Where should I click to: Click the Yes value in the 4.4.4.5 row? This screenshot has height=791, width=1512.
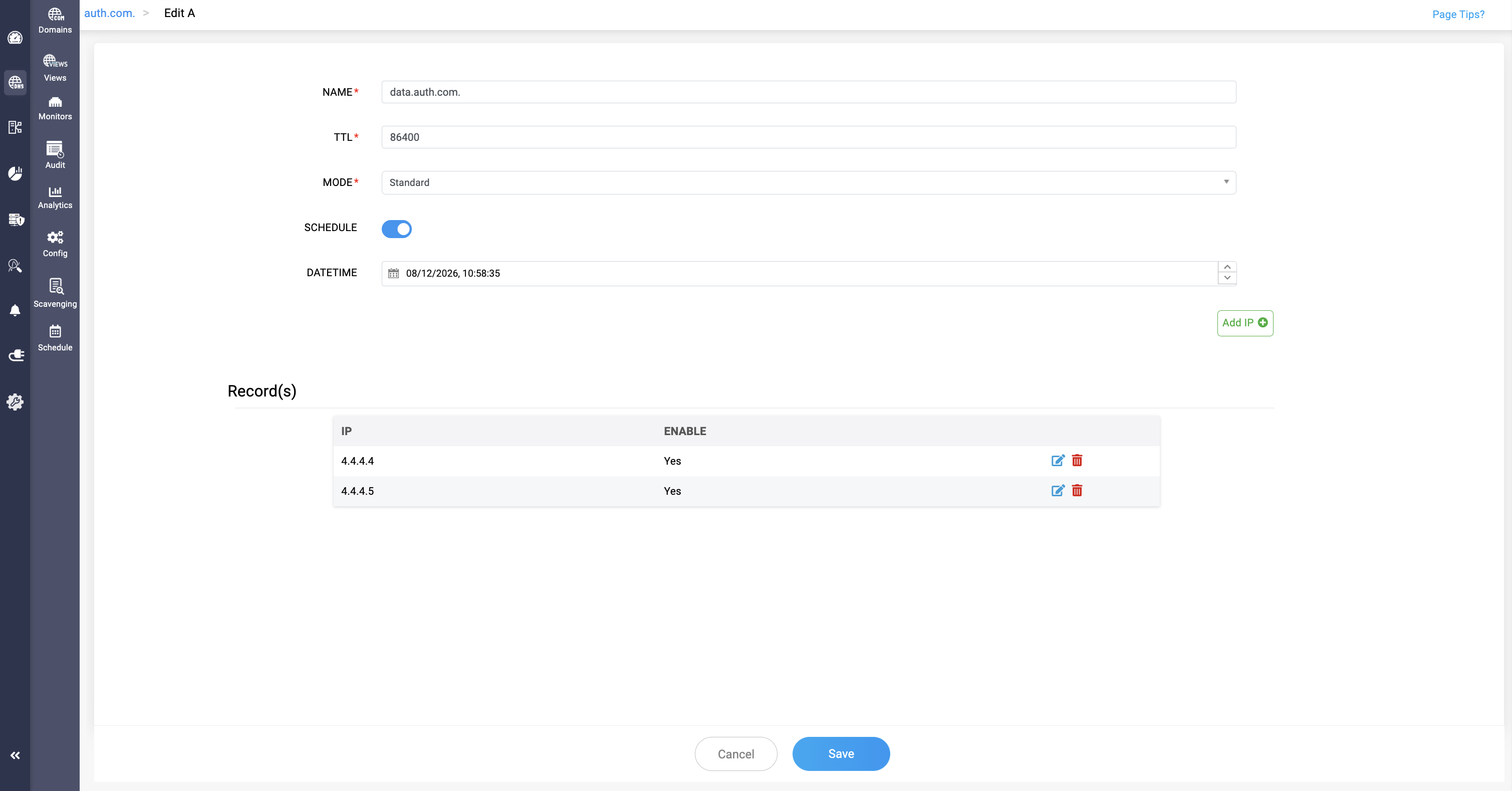coord(673,491)
